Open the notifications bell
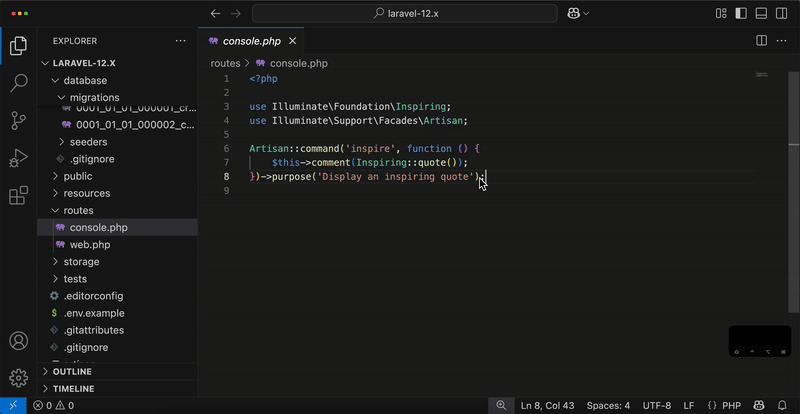This screenshot has width=800, height=414. point(782,406)
